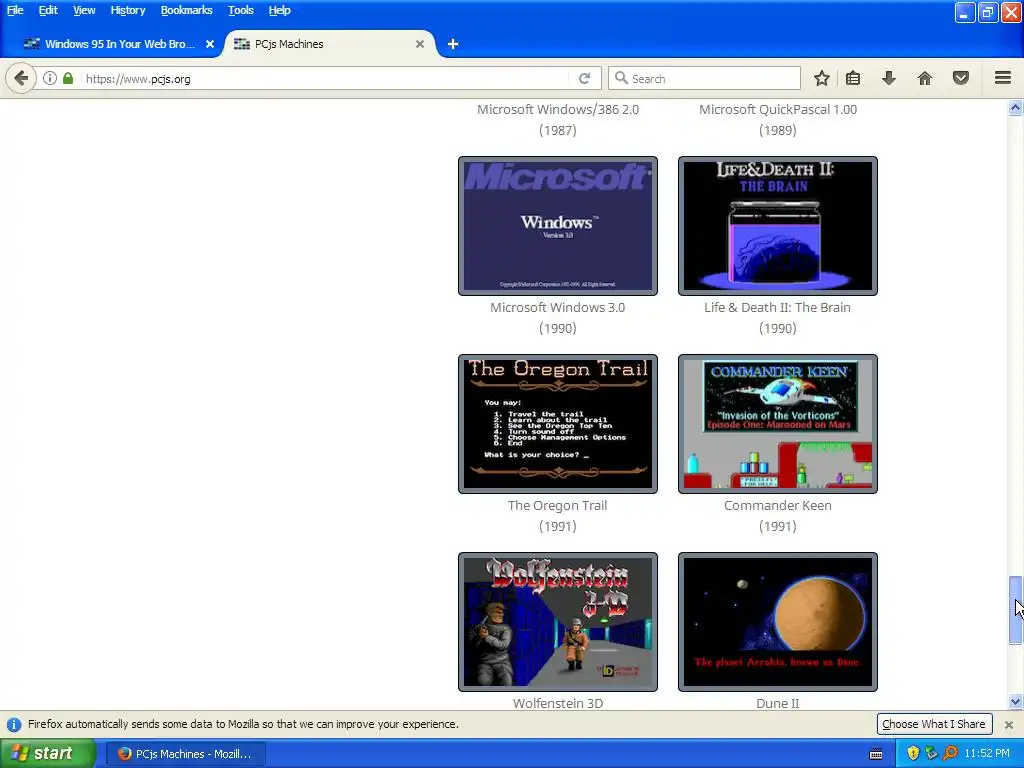Viewport: 1024px width, 768px height.
Task: Click the Microsoft Windows/386 2.0 link
Action: (x=558, y=110)
